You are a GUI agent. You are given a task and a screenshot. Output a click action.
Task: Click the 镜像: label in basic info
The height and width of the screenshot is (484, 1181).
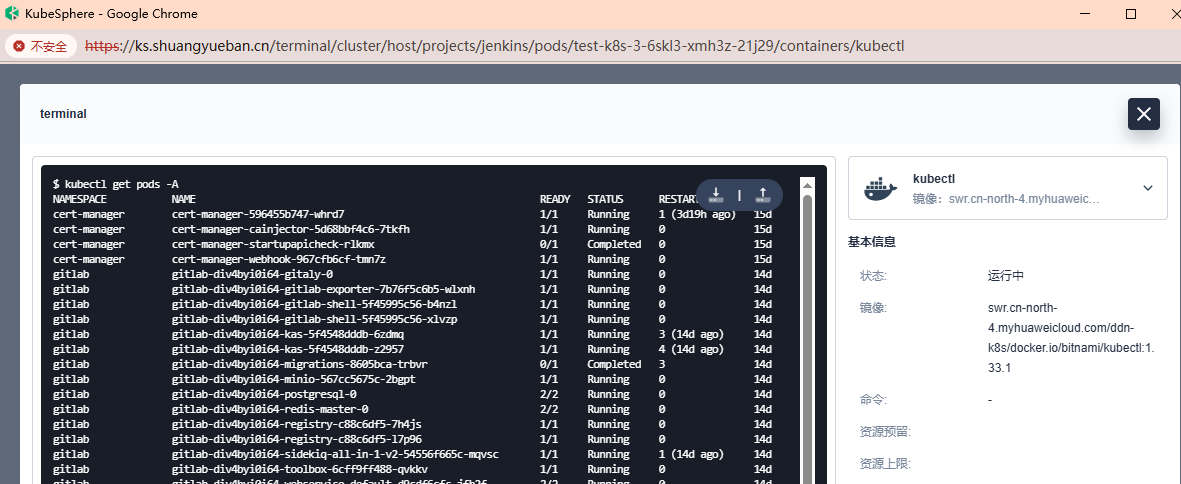point(874,308)
